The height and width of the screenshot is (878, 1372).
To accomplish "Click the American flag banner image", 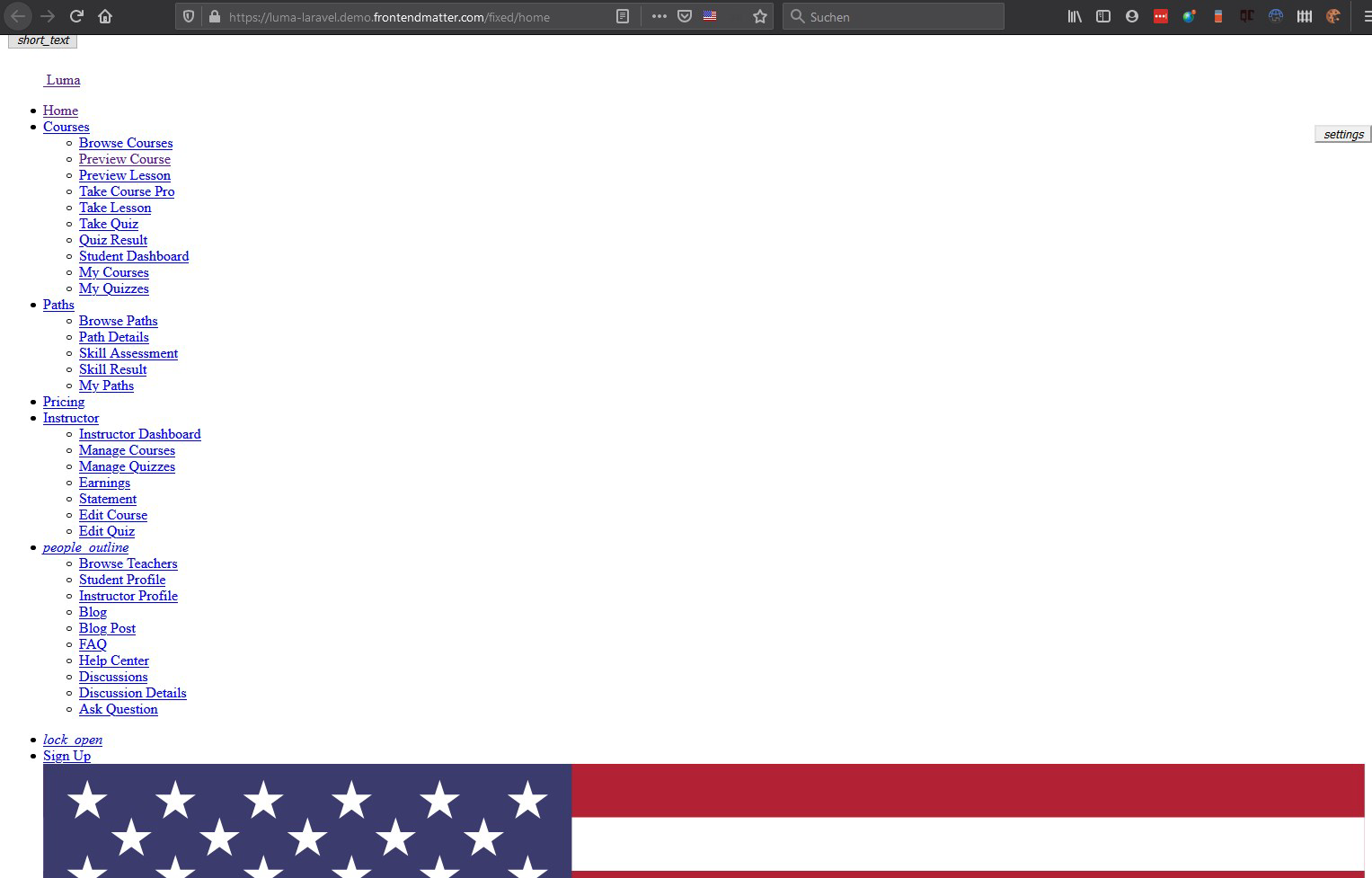I will pyautogui.click(x=704, y=820).
